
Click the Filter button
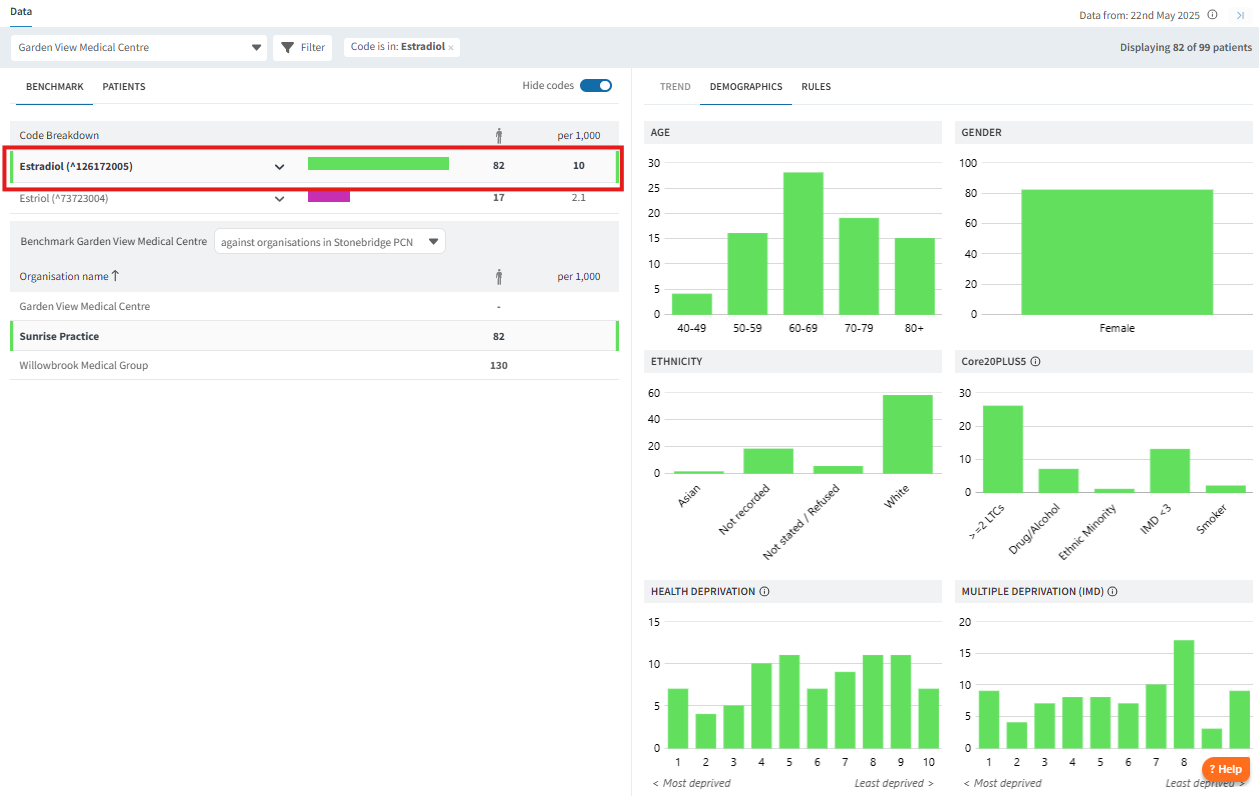[x=302, y=47]
